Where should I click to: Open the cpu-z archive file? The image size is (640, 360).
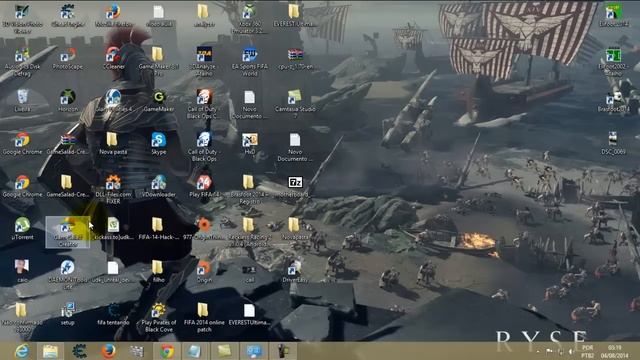[295, 58]
